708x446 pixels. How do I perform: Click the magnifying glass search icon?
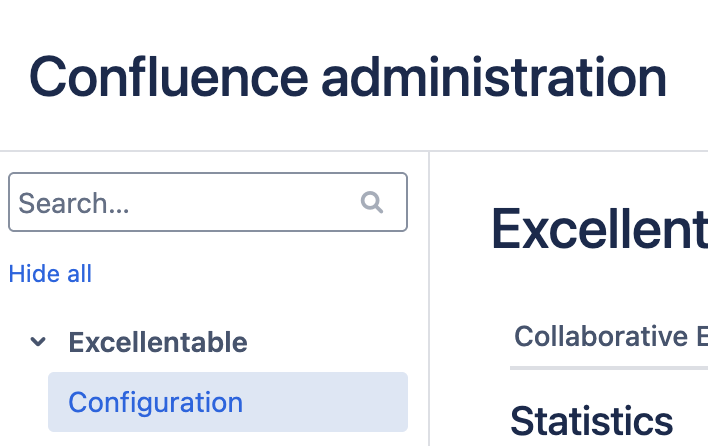(372, 202)
